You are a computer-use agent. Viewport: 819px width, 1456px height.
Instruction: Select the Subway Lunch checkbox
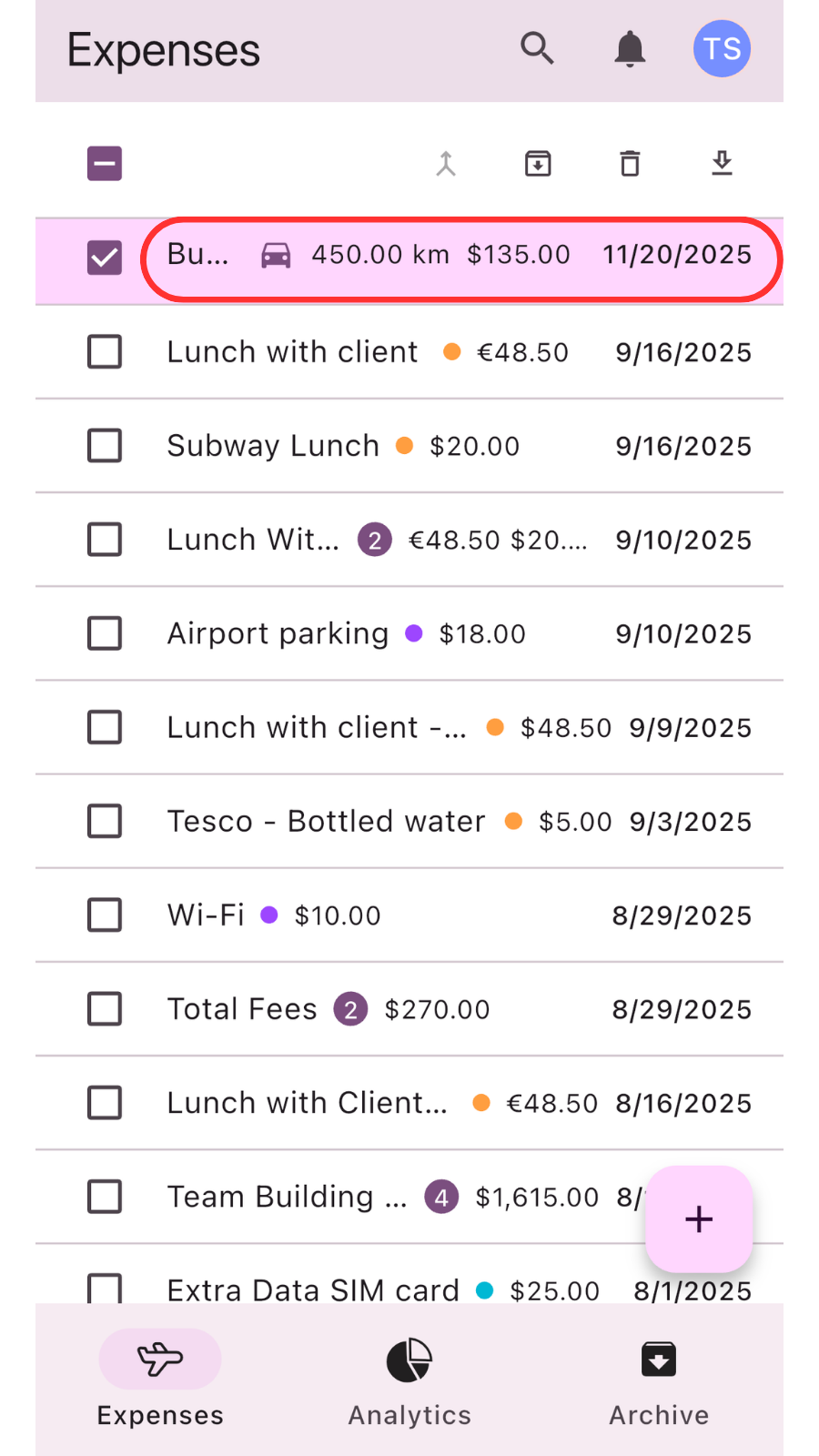[x=105, y=446]
